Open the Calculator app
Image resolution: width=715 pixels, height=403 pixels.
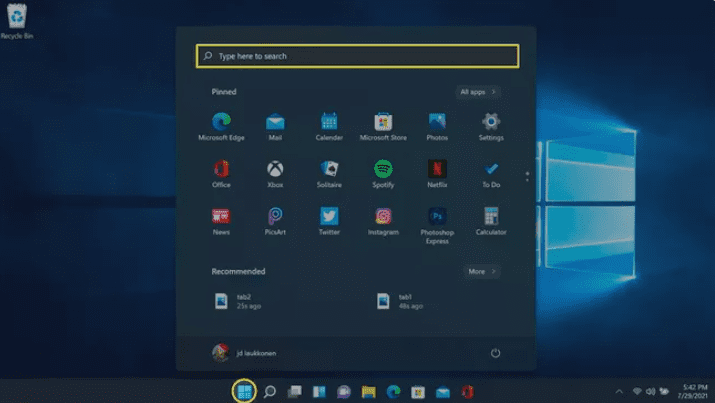coord(491,218)
